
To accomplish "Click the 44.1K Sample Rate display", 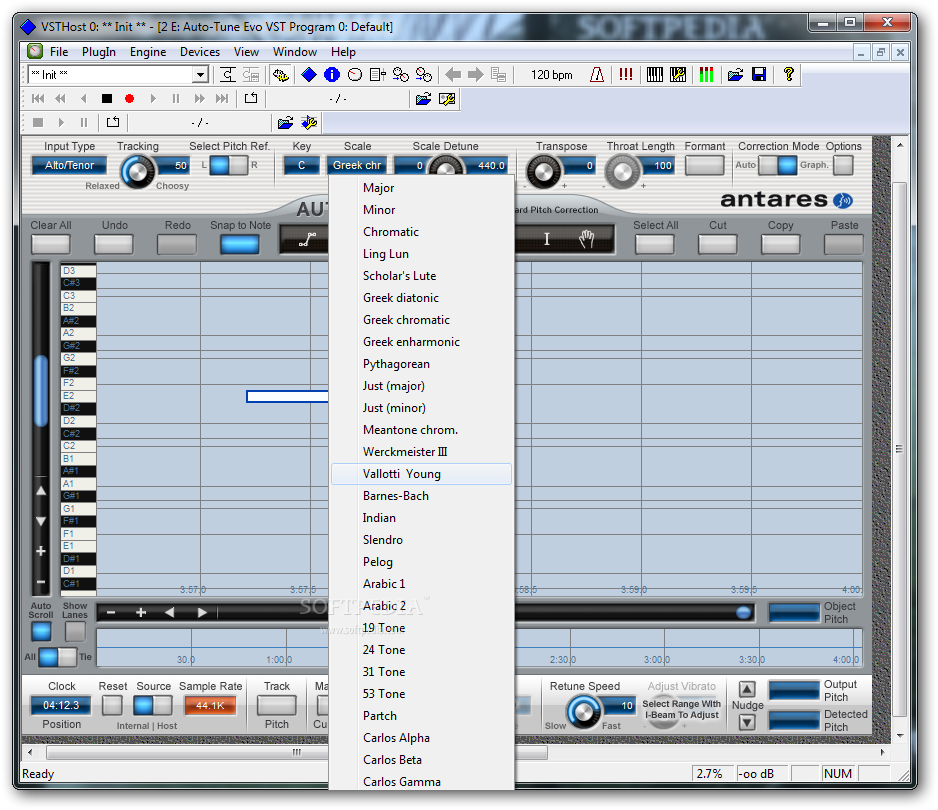I will pyautogui.click(x=210, y=706).
